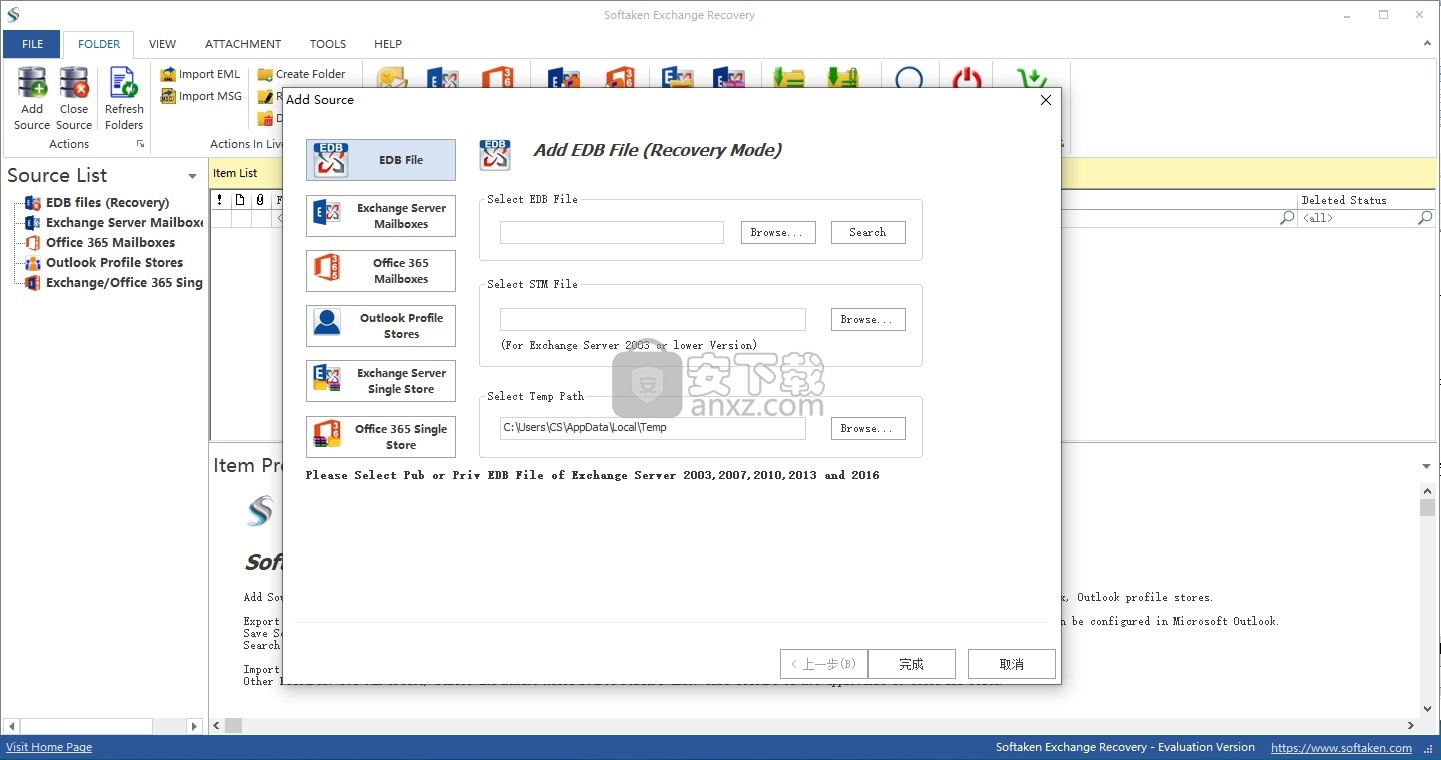Click the Refresh Folders icon
1441x760 pixels.
click(x=124, y=98)
